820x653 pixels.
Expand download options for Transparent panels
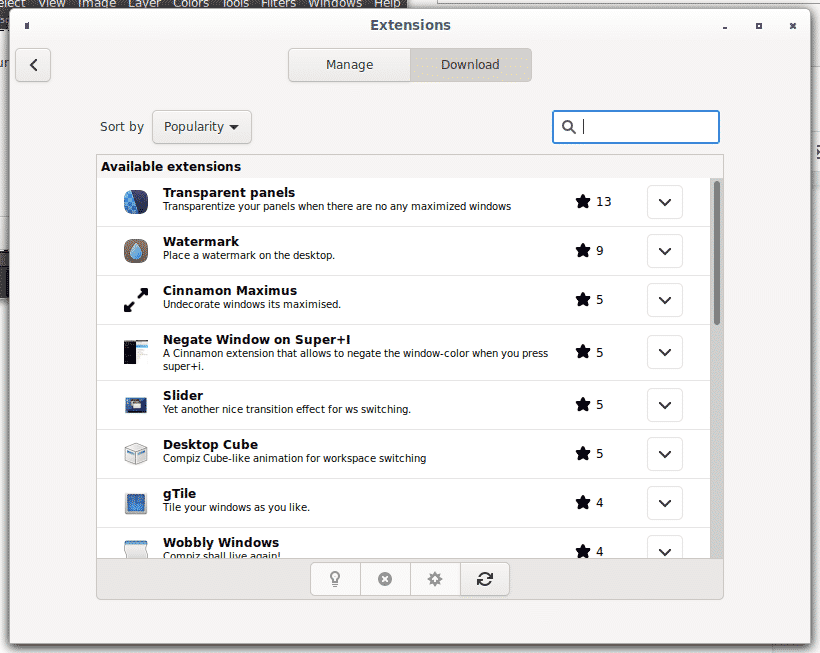664,202
